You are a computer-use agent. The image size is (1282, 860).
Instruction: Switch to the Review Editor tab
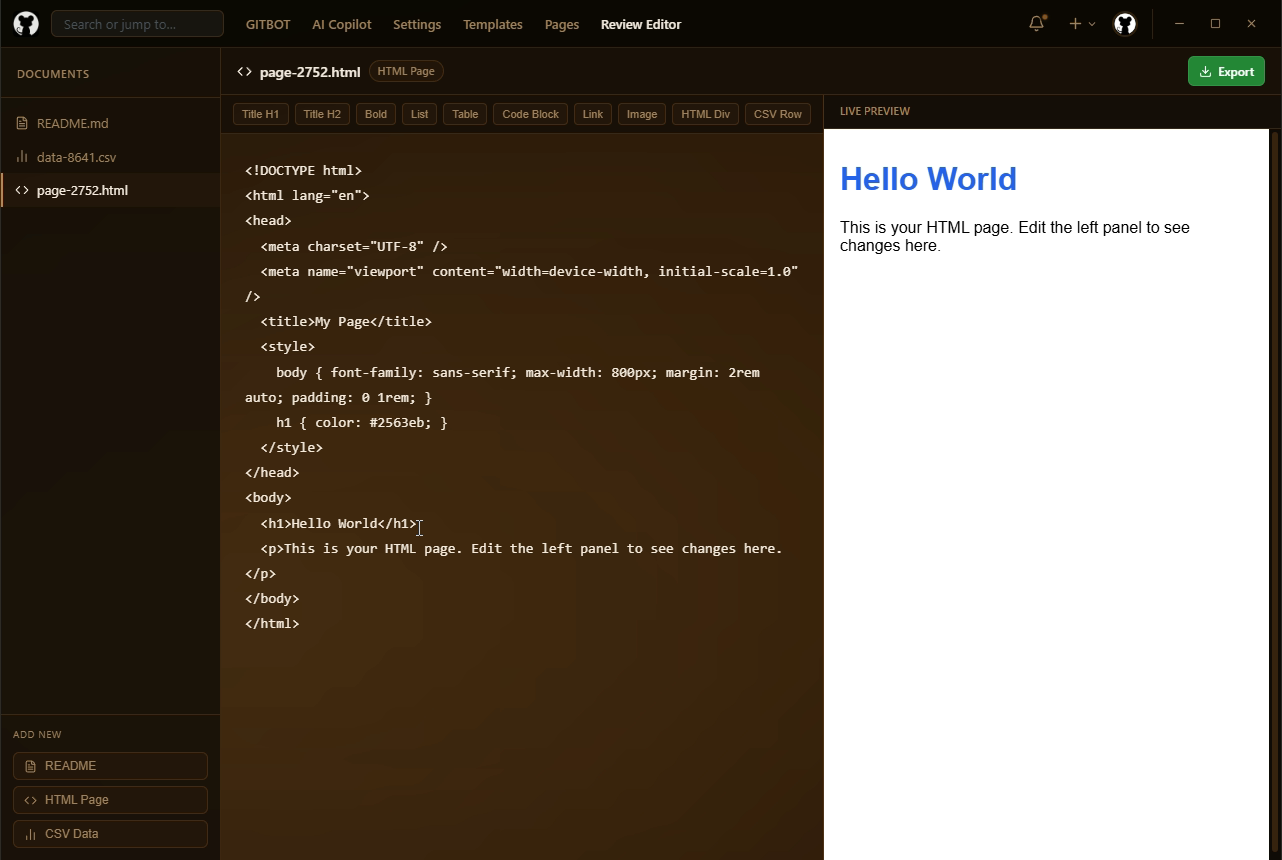641,24
